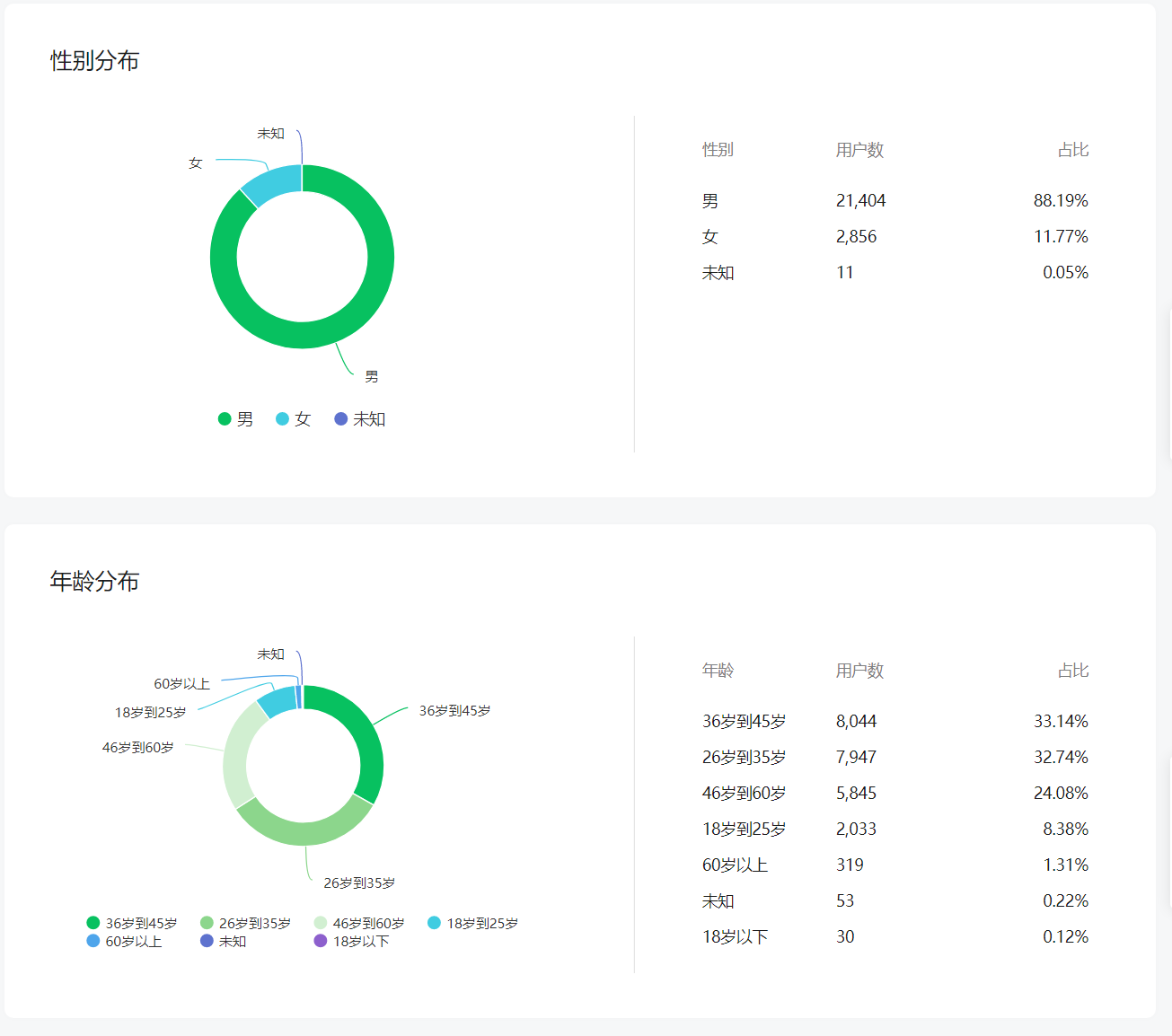Click the 女 row label in gender table
The image size is (1172, 1036).
(x=710, y=237)
